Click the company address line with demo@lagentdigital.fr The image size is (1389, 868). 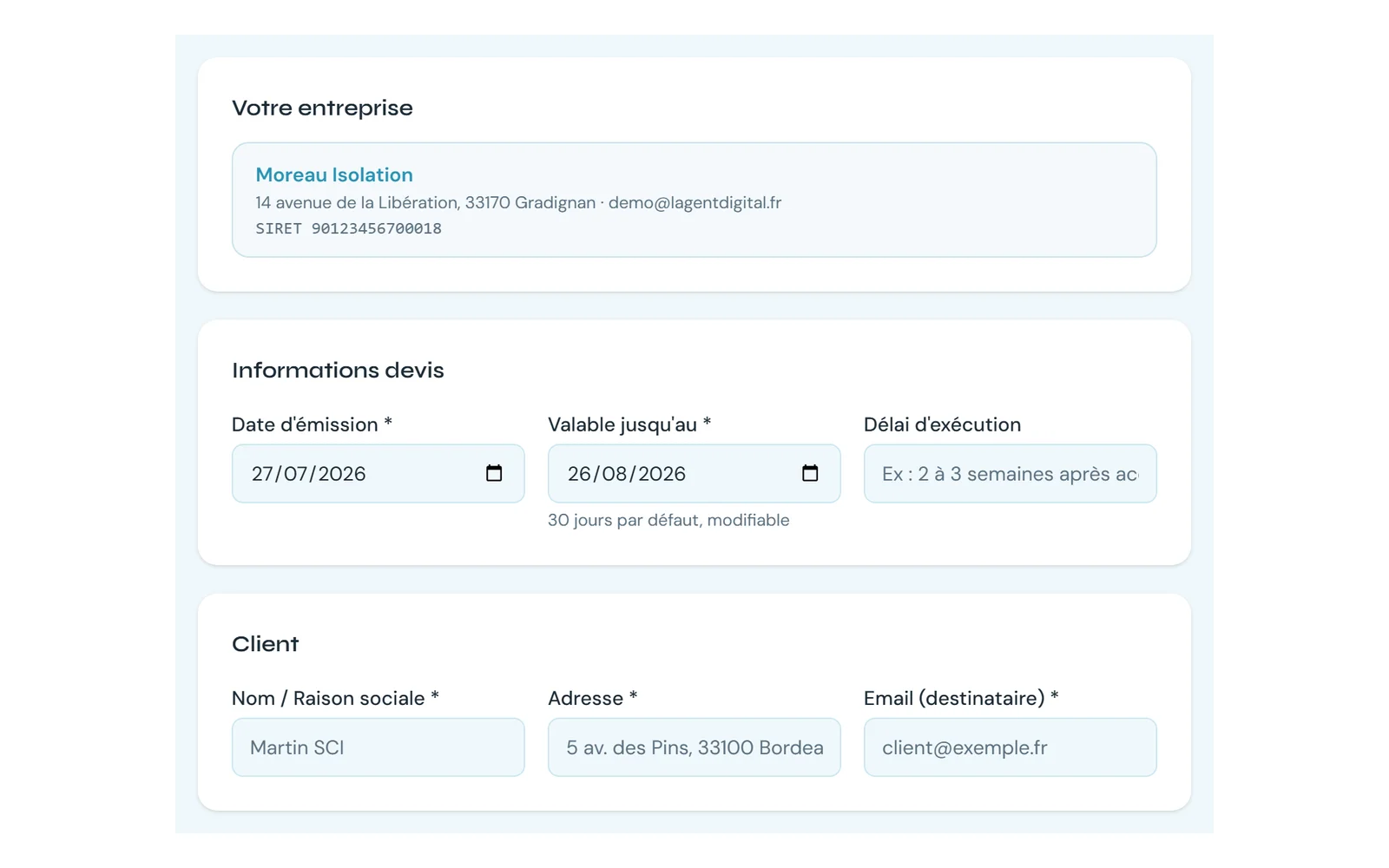click(x=518, y=202)
